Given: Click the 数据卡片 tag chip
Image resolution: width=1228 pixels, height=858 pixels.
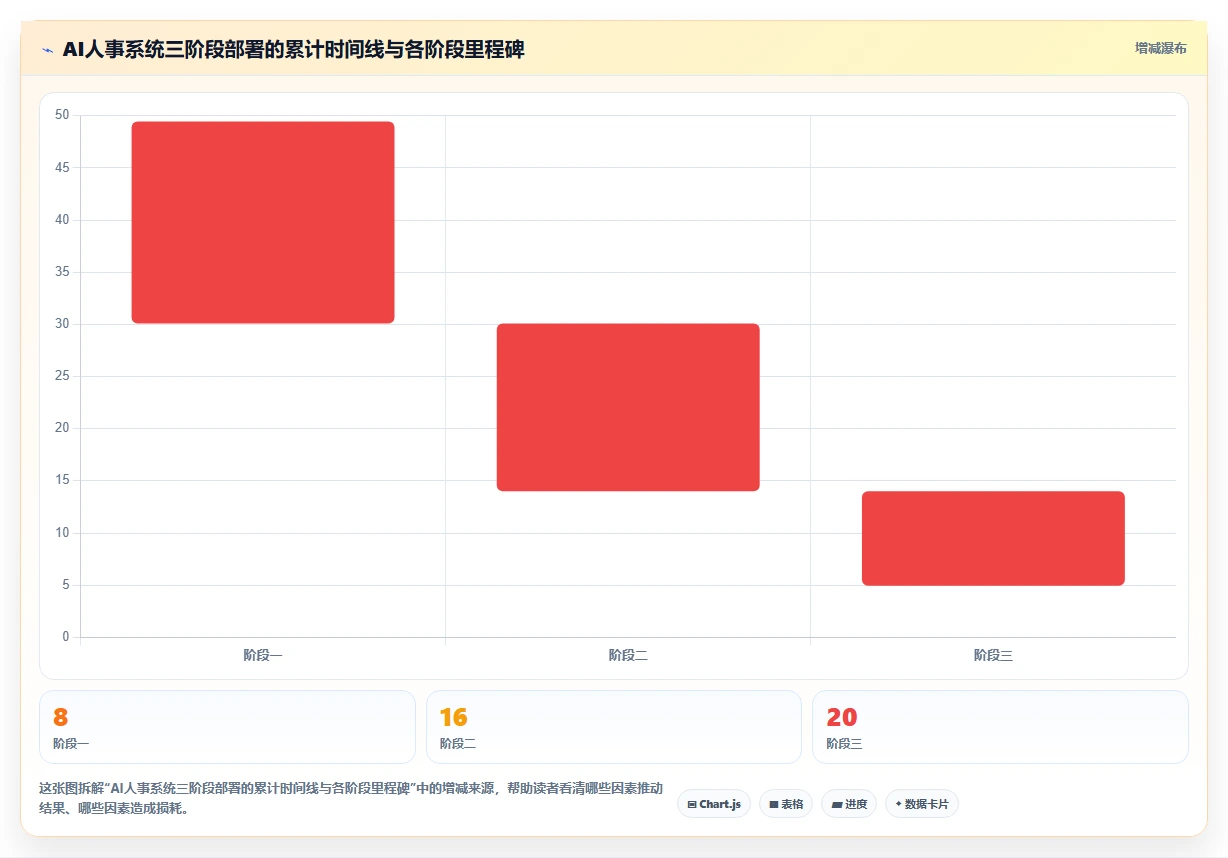Looking at the screenshot, I should (922, 804).
